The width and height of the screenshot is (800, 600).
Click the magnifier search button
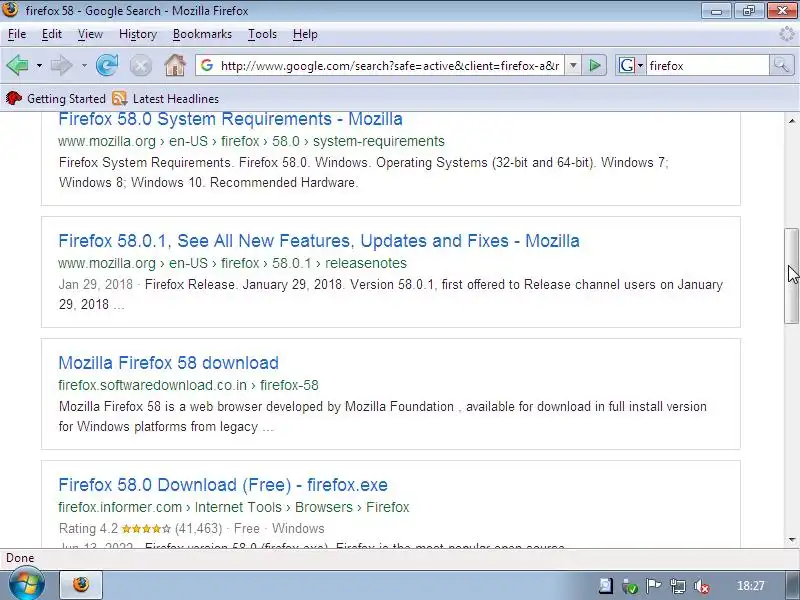pos(781,65)
